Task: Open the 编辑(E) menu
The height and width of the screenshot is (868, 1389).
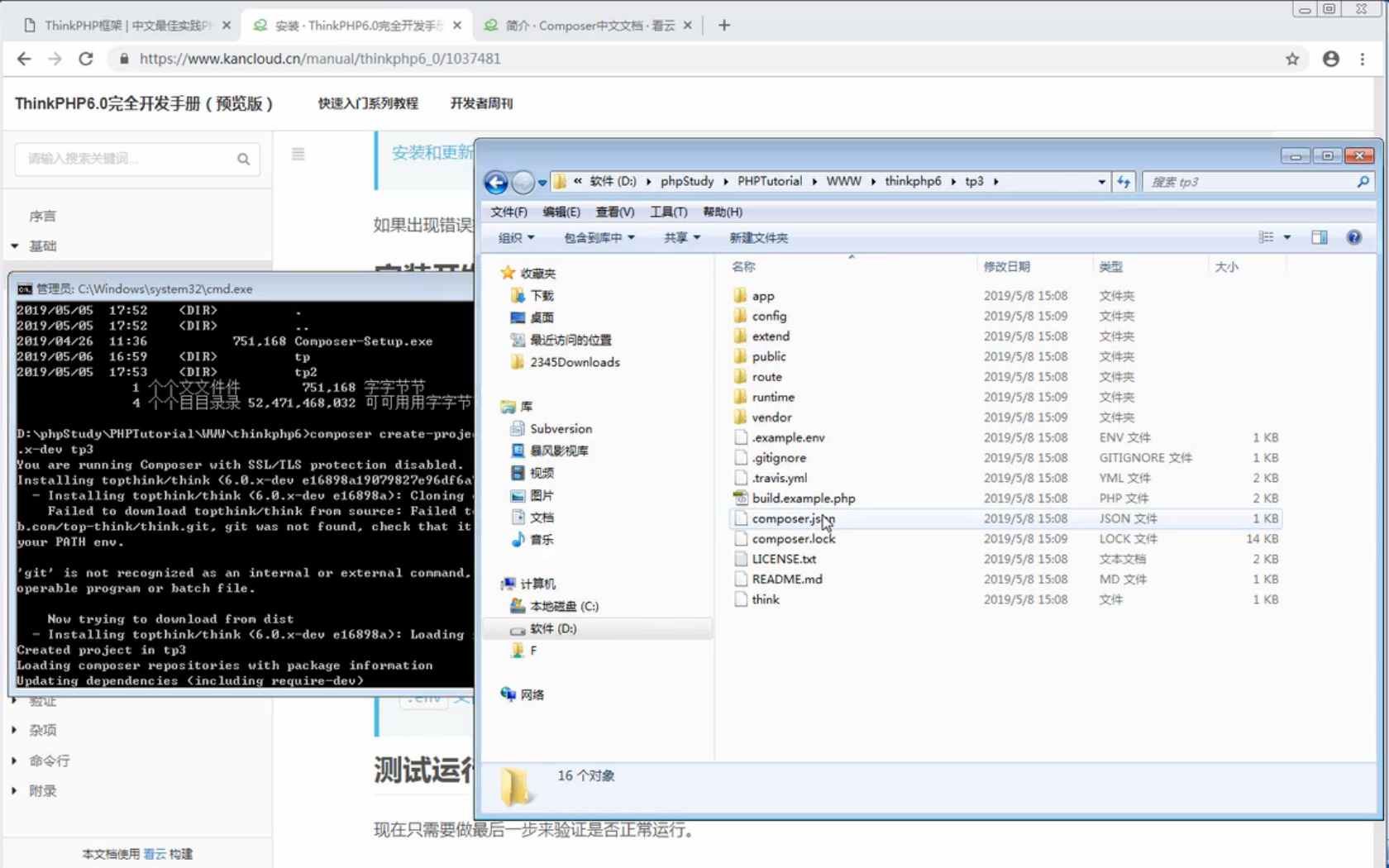Action: pos(561,212)
